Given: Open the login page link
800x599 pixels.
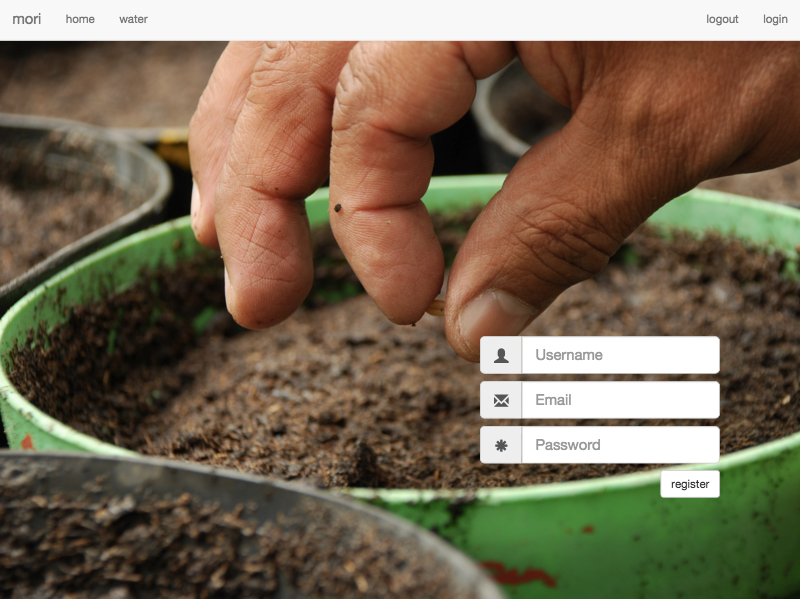Looking at the screenshot, I should [775, 19].
